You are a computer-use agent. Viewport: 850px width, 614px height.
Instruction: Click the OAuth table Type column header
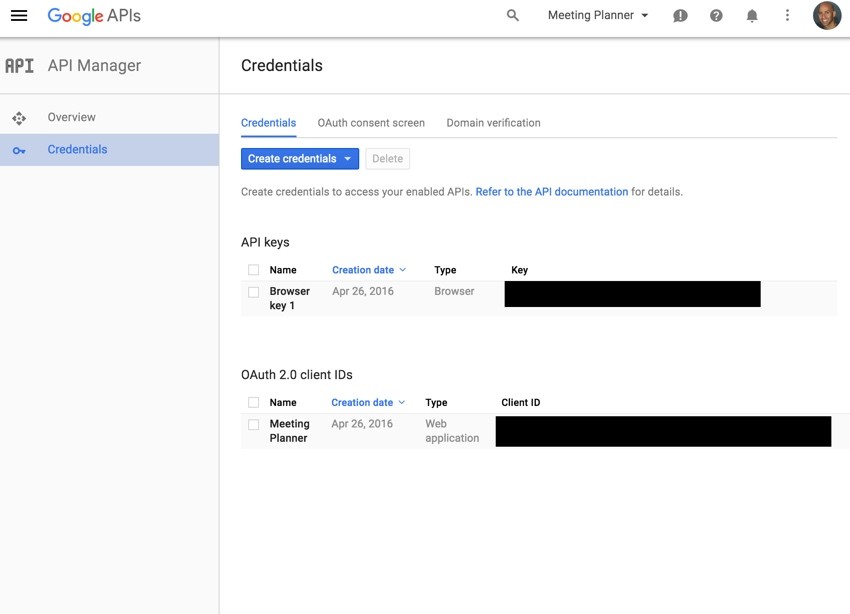[436, 403]
